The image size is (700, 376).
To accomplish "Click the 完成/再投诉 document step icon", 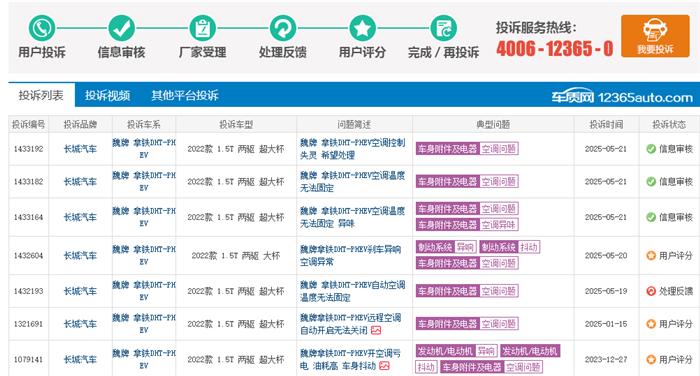I will pyautogui.click(x=443, y=28).
